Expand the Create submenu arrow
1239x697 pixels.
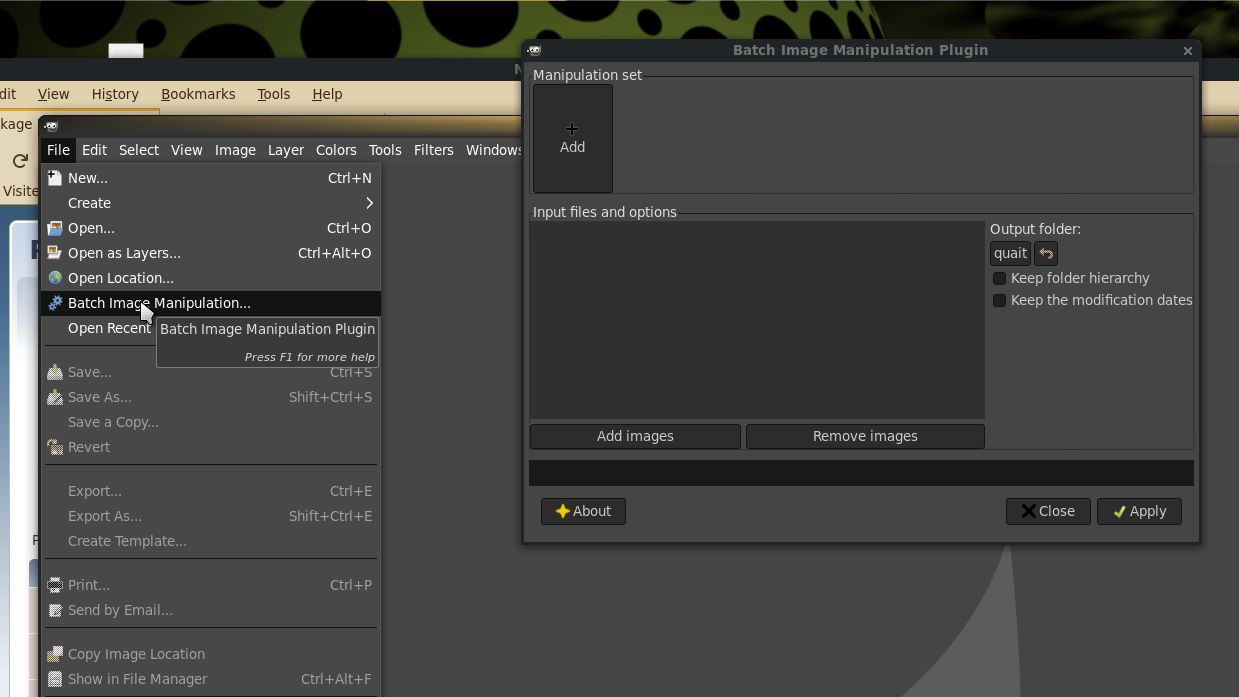pos(369,203)
